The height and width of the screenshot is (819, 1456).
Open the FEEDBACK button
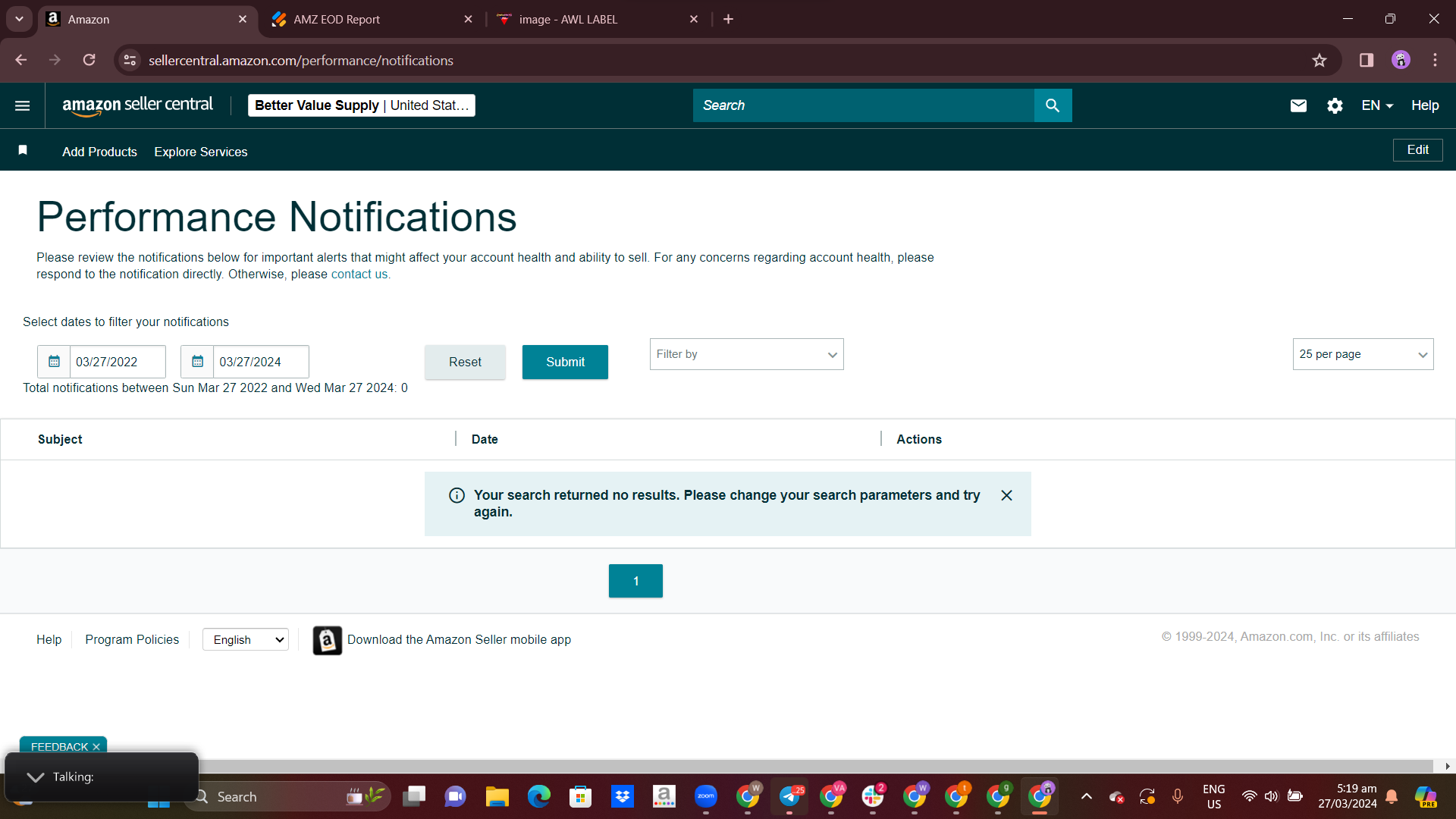59,747
